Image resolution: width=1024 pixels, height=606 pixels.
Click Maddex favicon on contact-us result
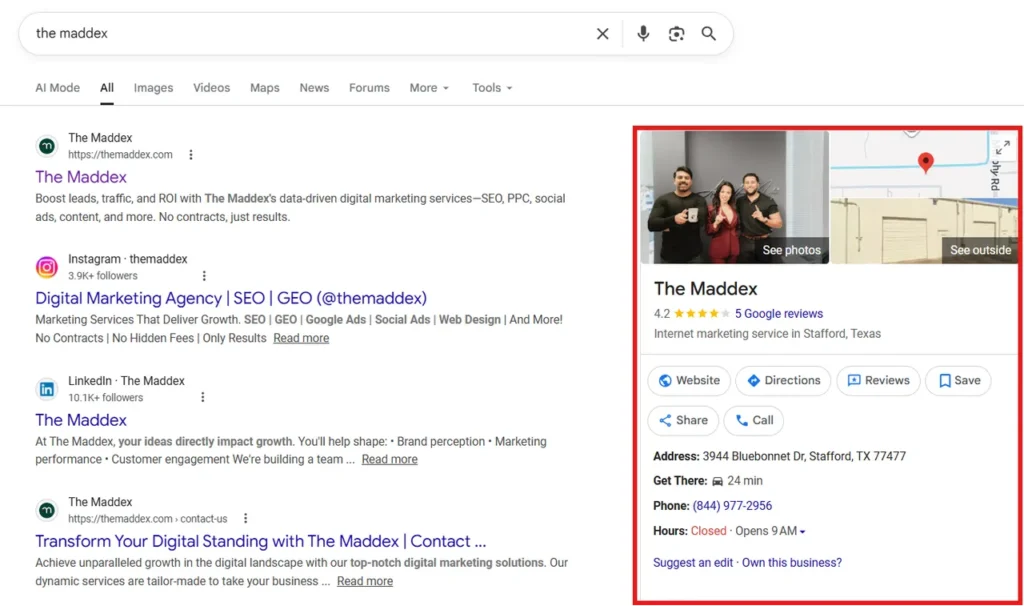[x=46, y=510]
